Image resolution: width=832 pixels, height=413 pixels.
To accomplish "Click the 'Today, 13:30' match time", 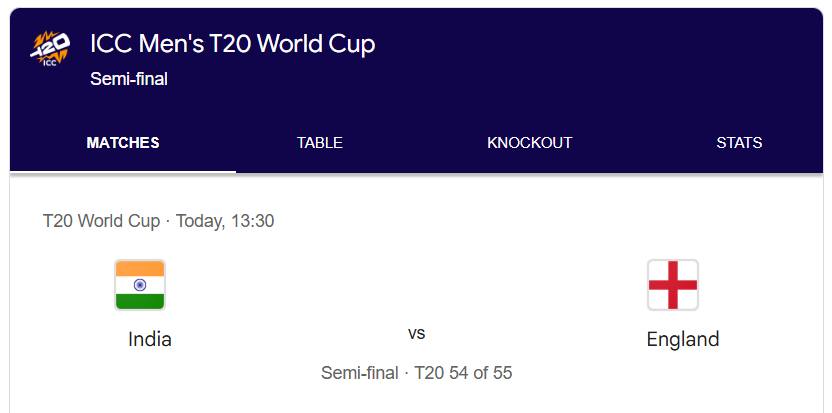I will click(225, 221).
